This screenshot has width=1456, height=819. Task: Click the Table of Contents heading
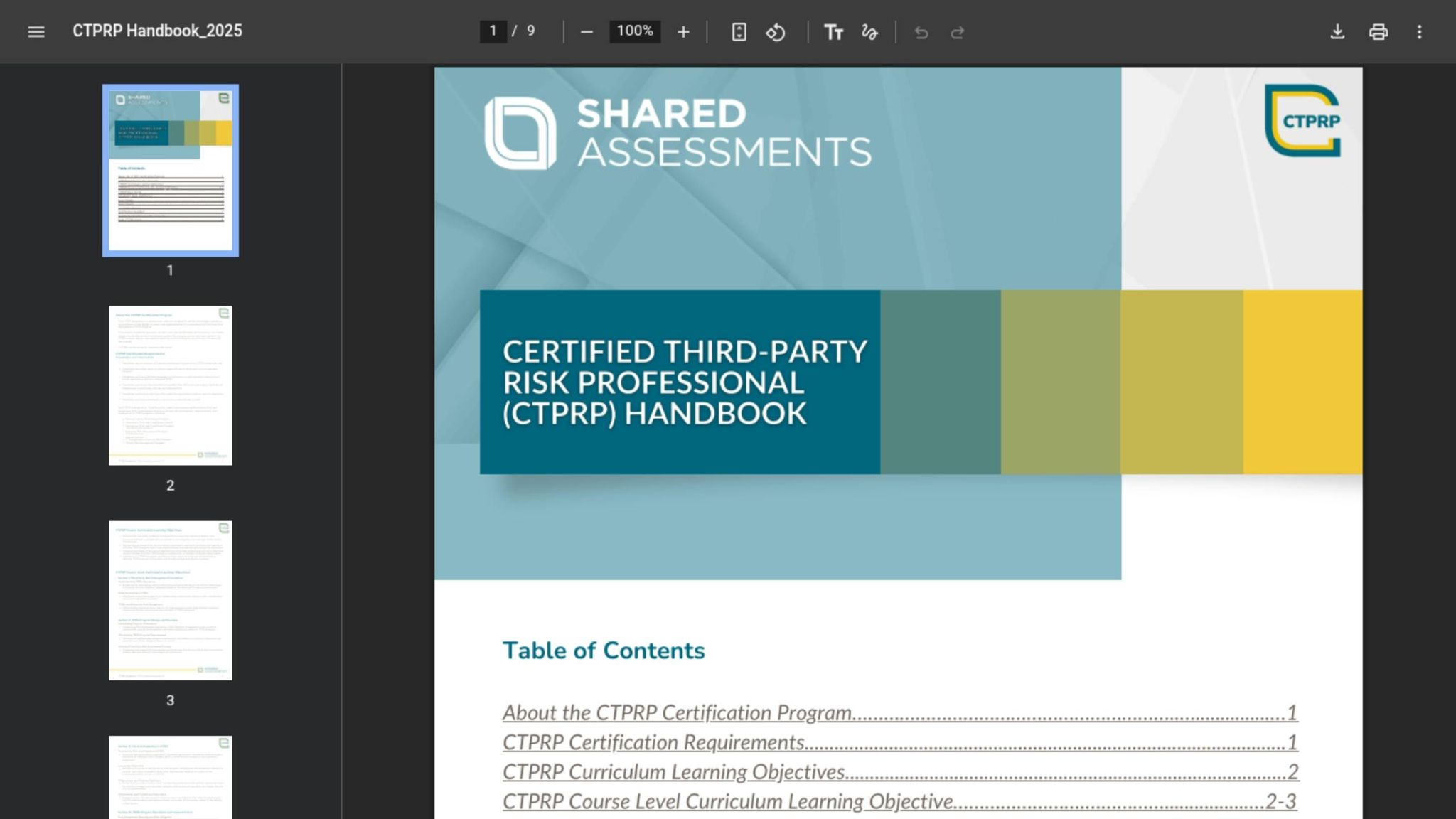point(604,651)
